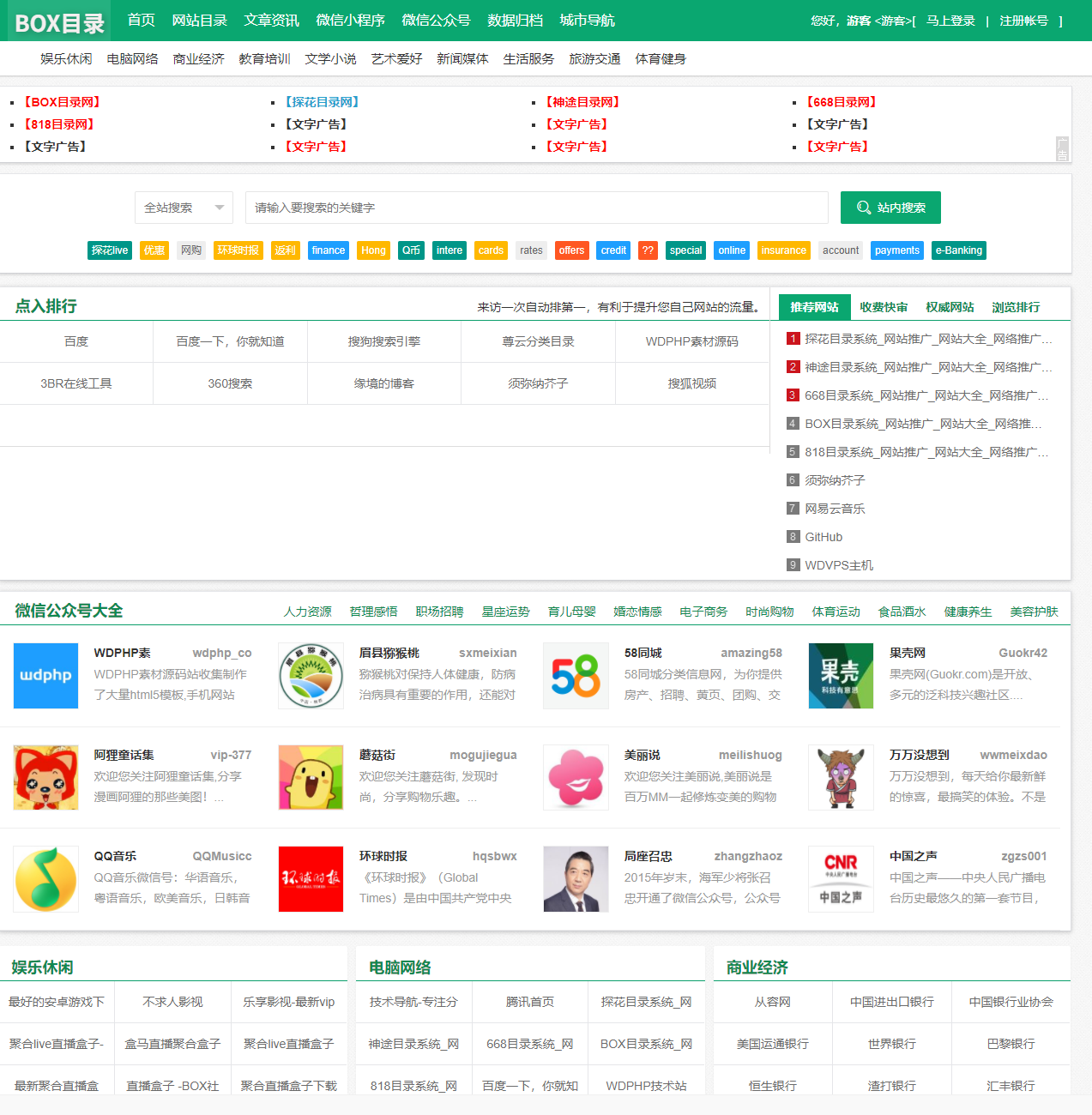Focus the keyword search input field
1092x1115 pixels.
point(537,208)
